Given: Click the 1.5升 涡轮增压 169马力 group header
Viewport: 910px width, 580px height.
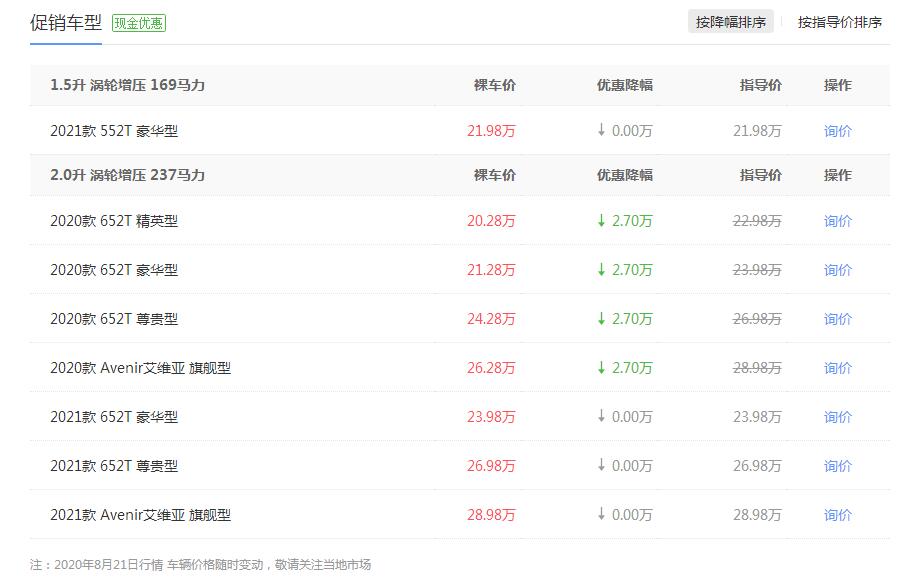Looking at the screenshot, I should click(128, 85).
